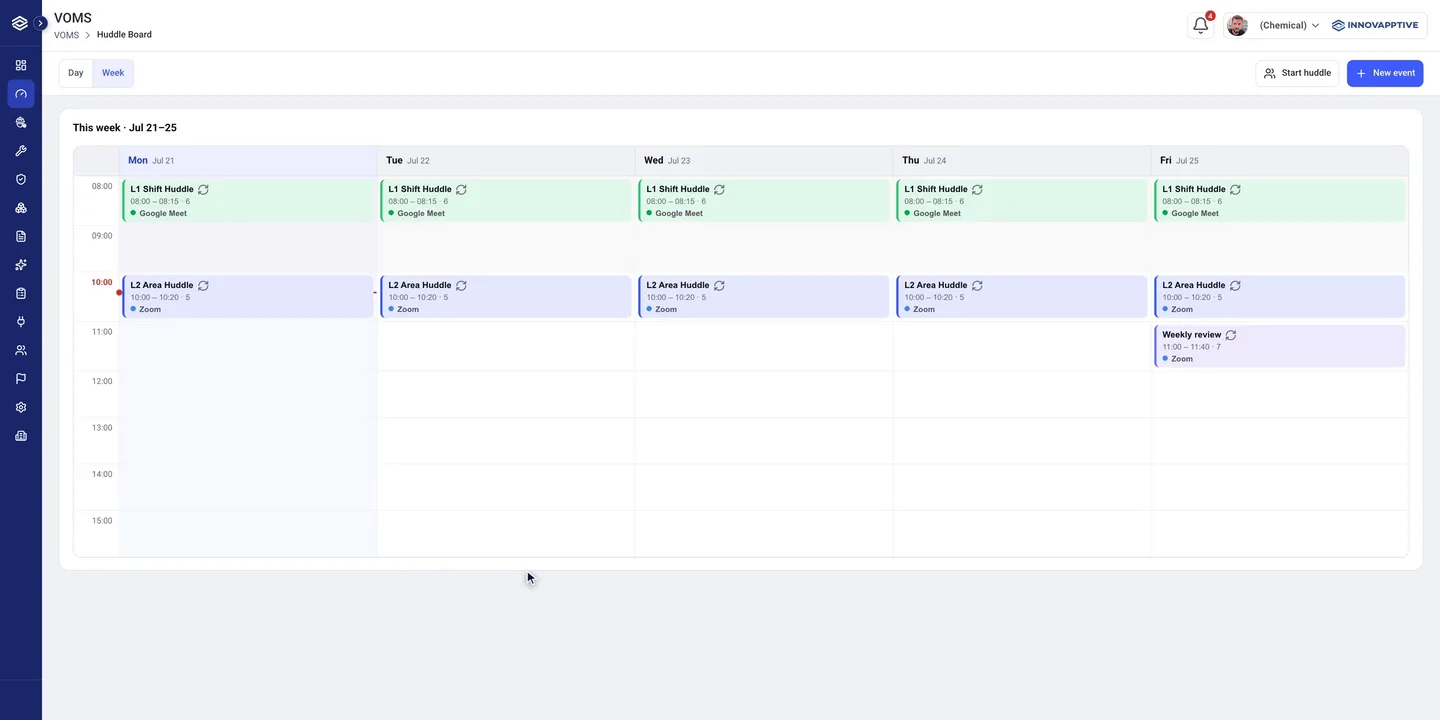Open the clipboard icon in sidebar
1440x720 pixels.
(21, 293)
